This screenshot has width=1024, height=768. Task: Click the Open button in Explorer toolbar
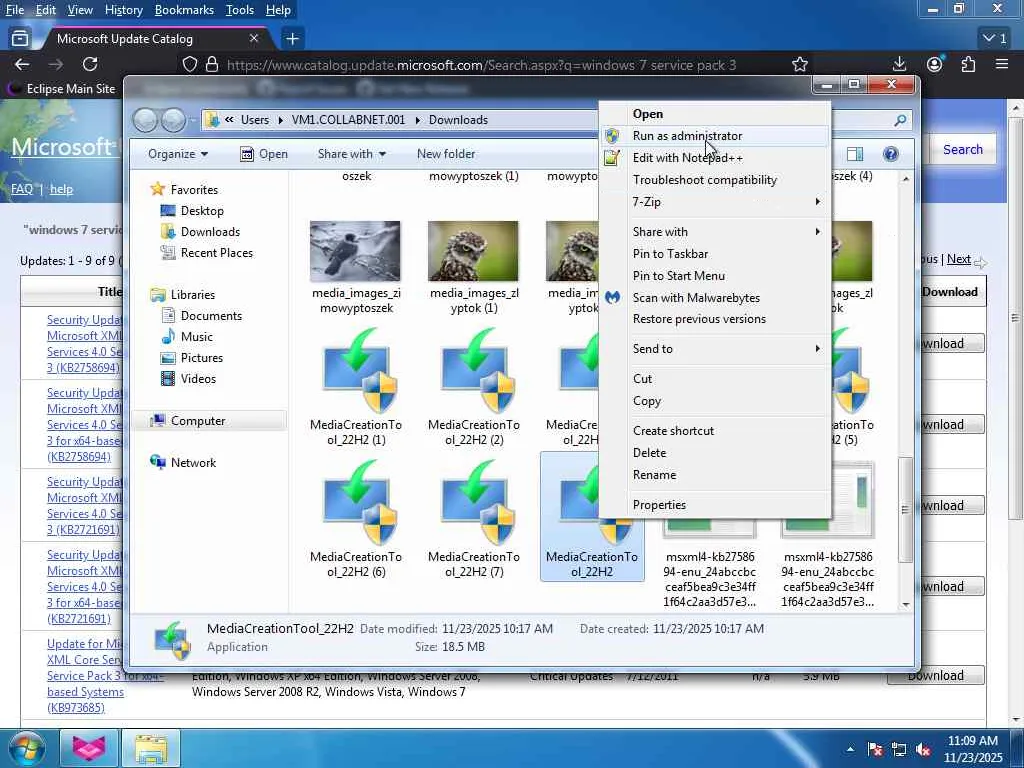click(264, 154)
